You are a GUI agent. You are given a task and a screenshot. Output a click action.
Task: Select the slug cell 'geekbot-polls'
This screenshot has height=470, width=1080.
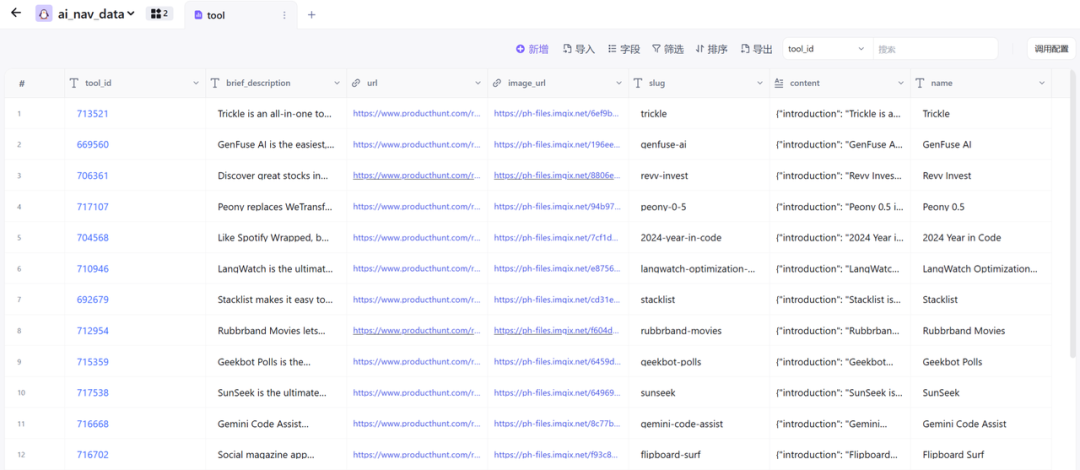click(699, 362)
